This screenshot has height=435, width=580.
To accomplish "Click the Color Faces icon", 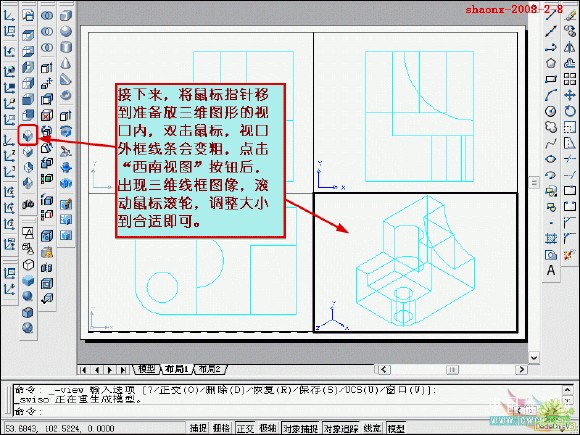I will (47, 179).
